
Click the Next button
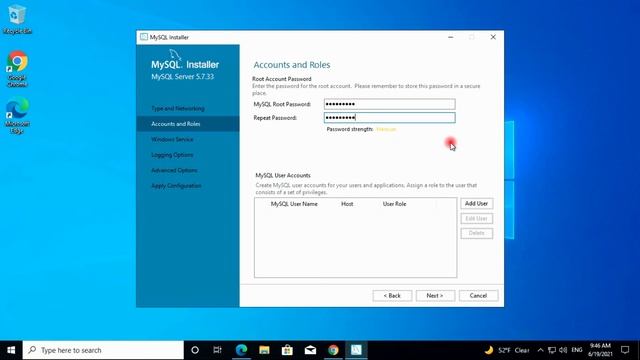435,296
